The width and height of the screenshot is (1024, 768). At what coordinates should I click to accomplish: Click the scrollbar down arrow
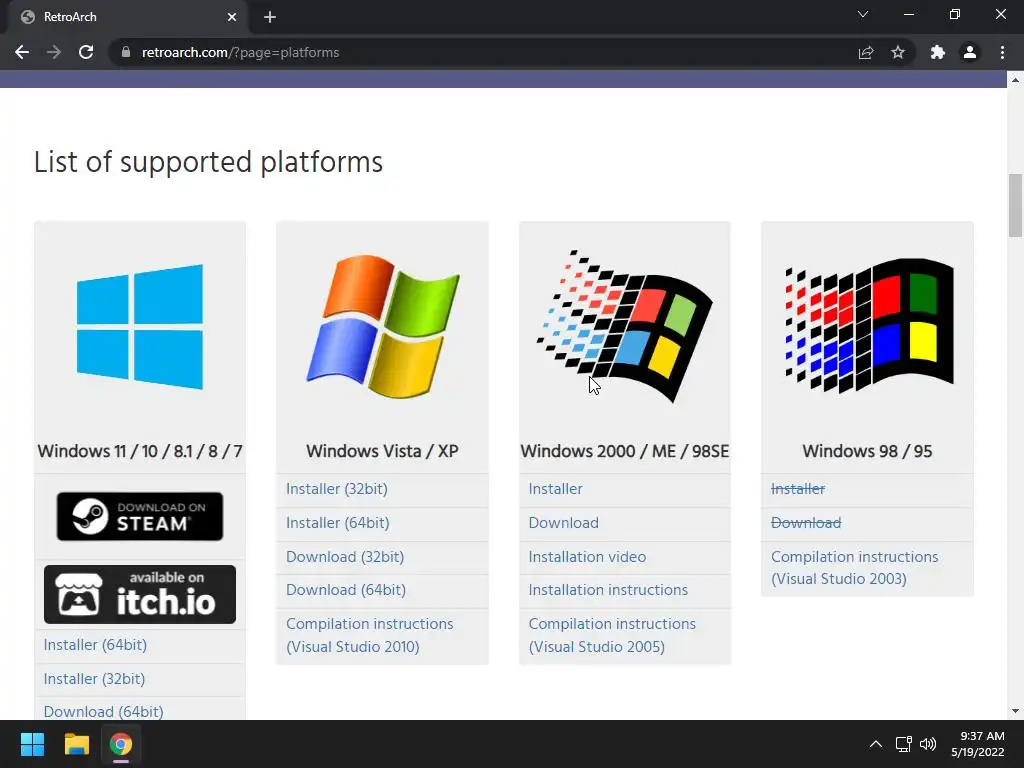(1015, 711)
